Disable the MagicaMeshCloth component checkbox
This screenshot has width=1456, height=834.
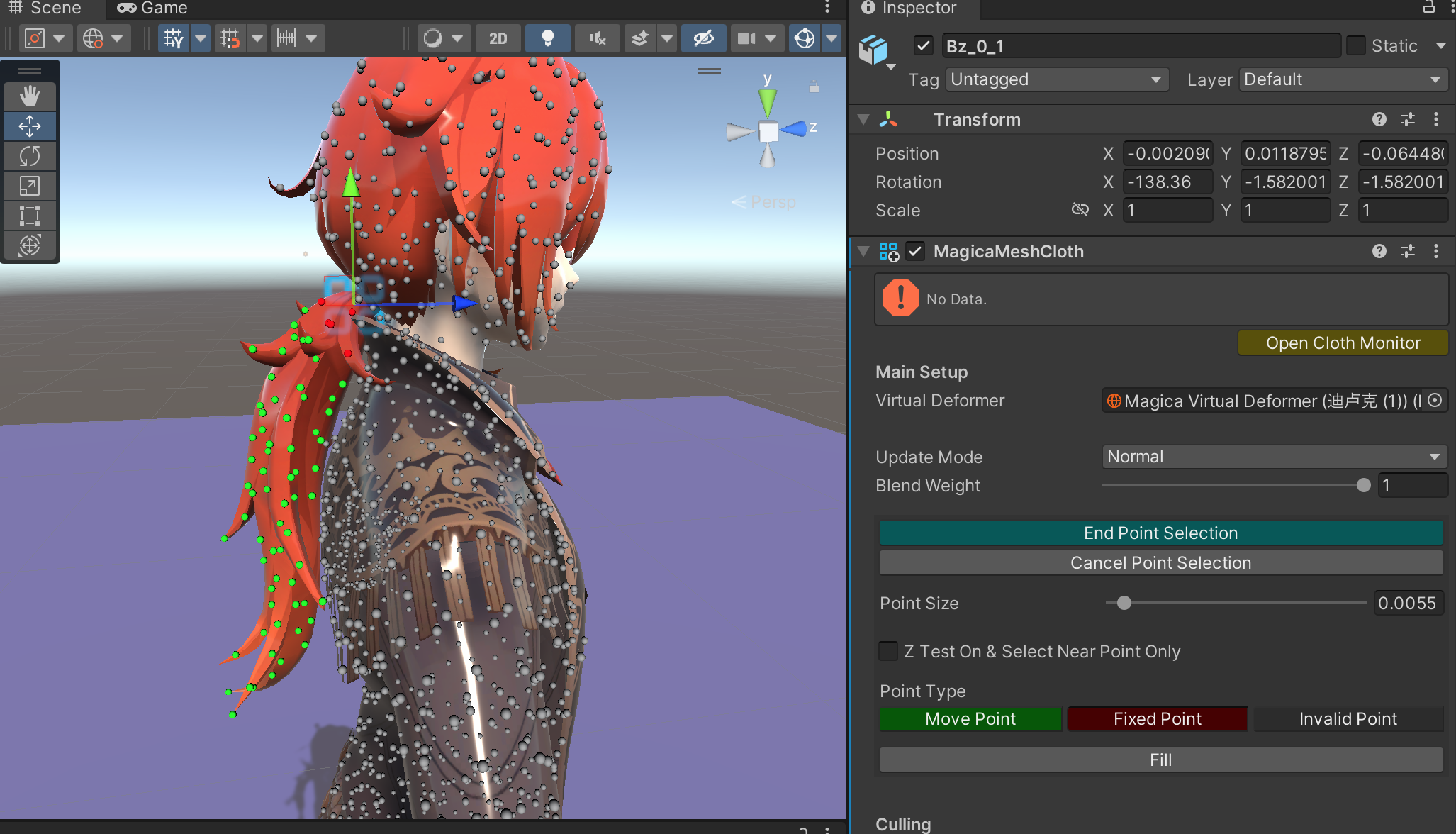915,251
